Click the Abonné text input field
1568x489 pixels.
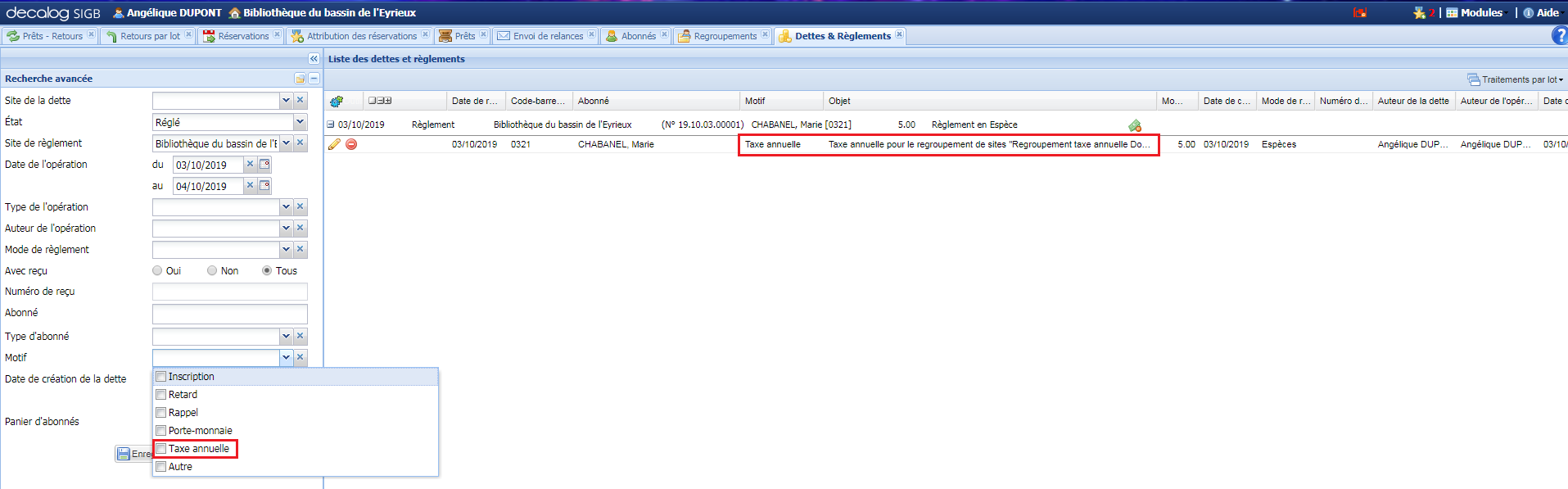(x=229, y=314)
